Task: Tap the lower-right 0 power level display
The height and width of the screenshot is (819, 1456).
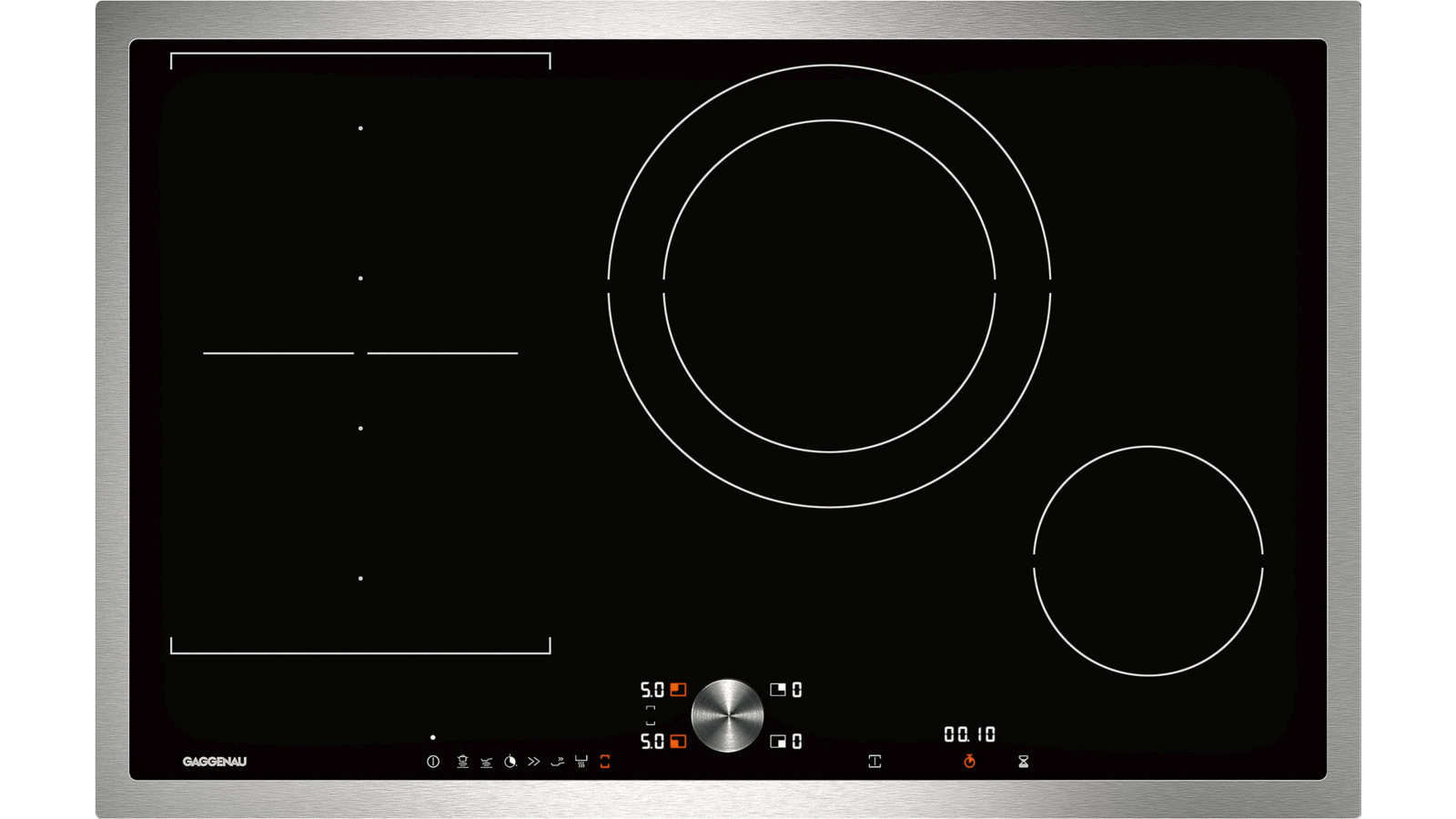Action: point(797,742)
